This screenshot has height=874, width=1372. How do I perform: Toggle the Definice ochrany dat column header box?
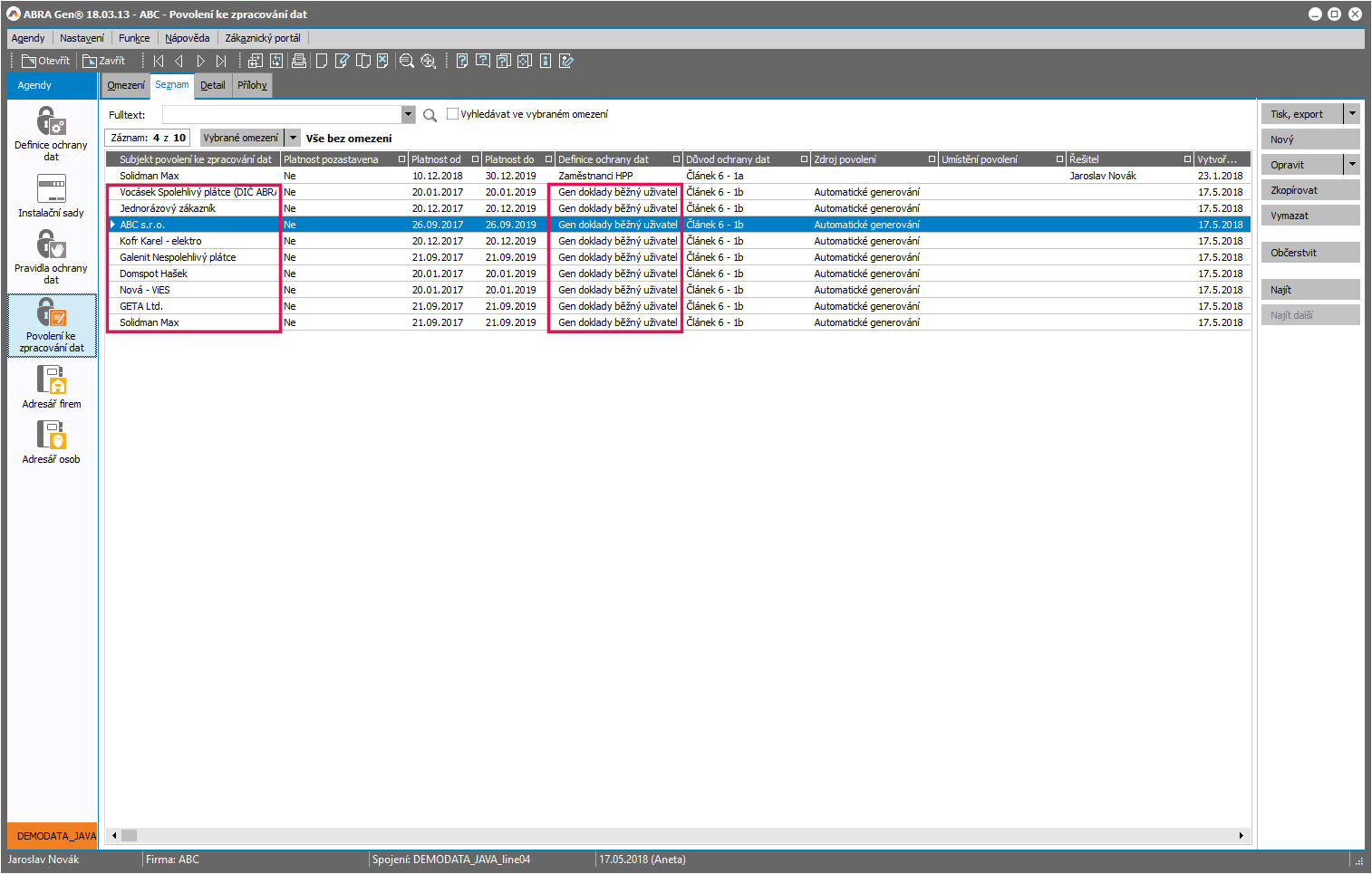676,159
